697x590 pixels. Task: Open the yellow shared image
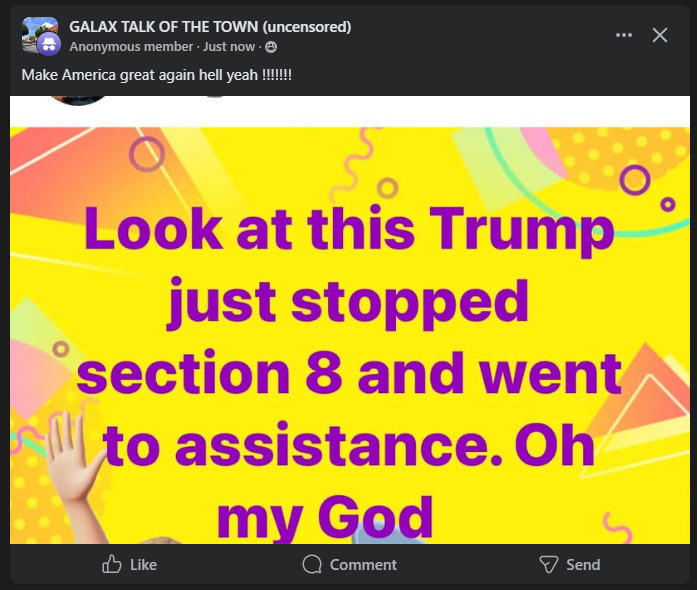click(x=350, y=330)
